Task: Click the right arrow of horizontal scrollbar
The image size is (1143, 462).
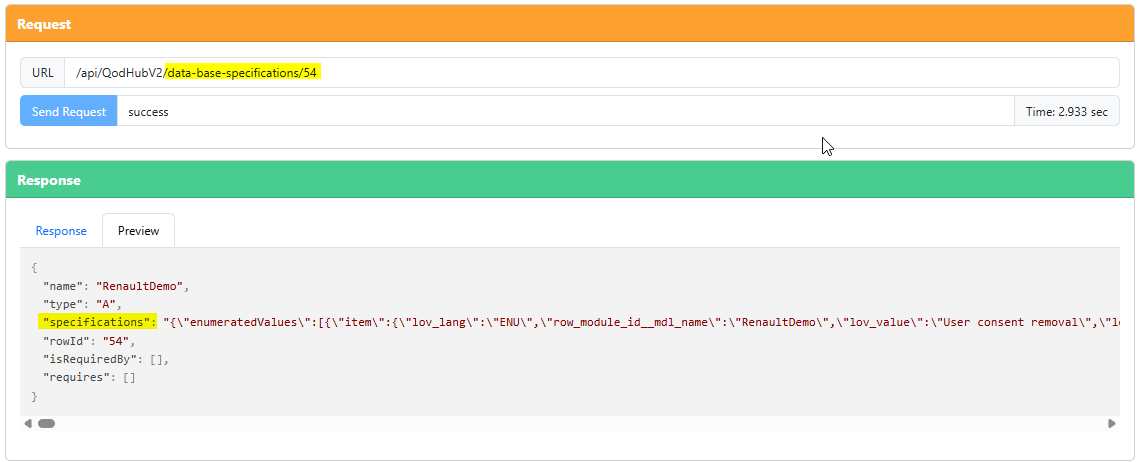Action: tap(1111, 423)
